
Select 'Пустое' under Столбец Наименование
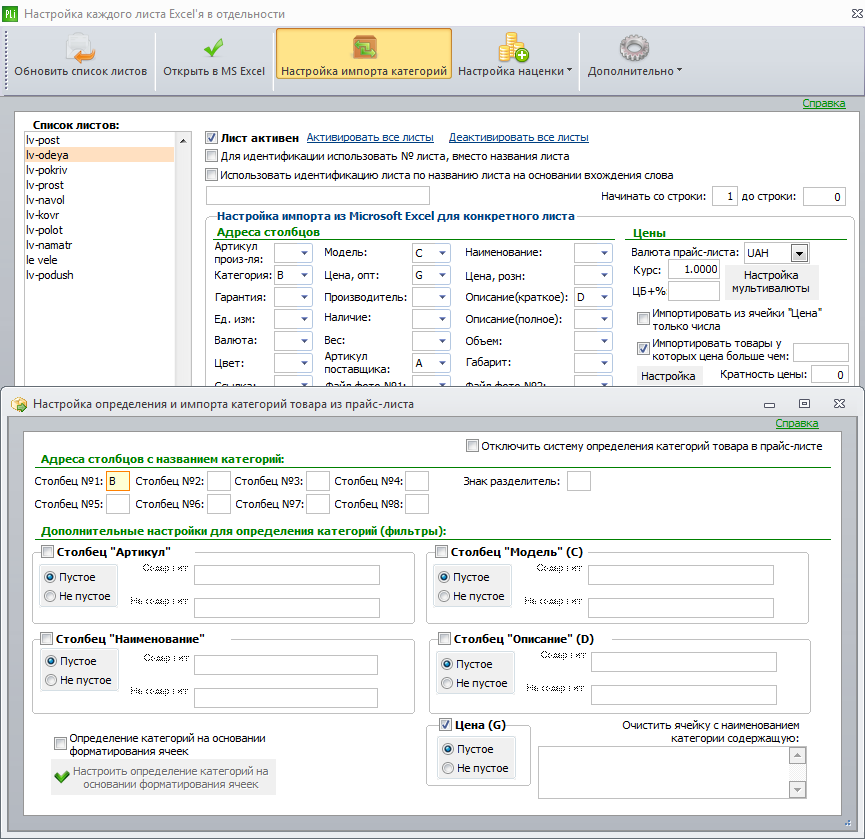click(x=51, y=661)
